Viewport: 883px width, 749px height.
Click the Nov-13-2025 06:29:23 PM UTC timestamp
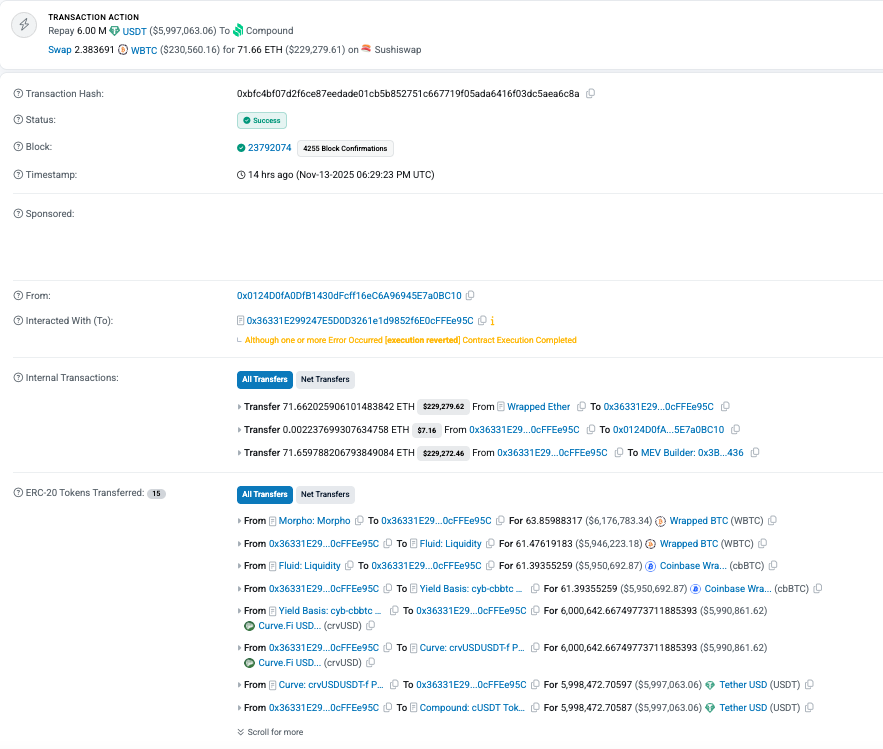[366, 175]
